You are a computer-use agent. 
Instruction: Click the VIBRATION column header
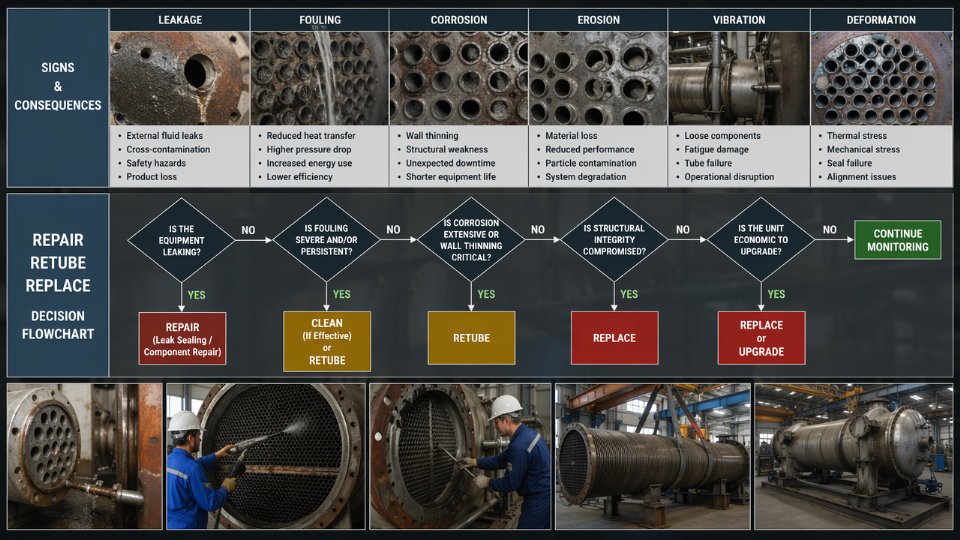(x=739, y=20)
